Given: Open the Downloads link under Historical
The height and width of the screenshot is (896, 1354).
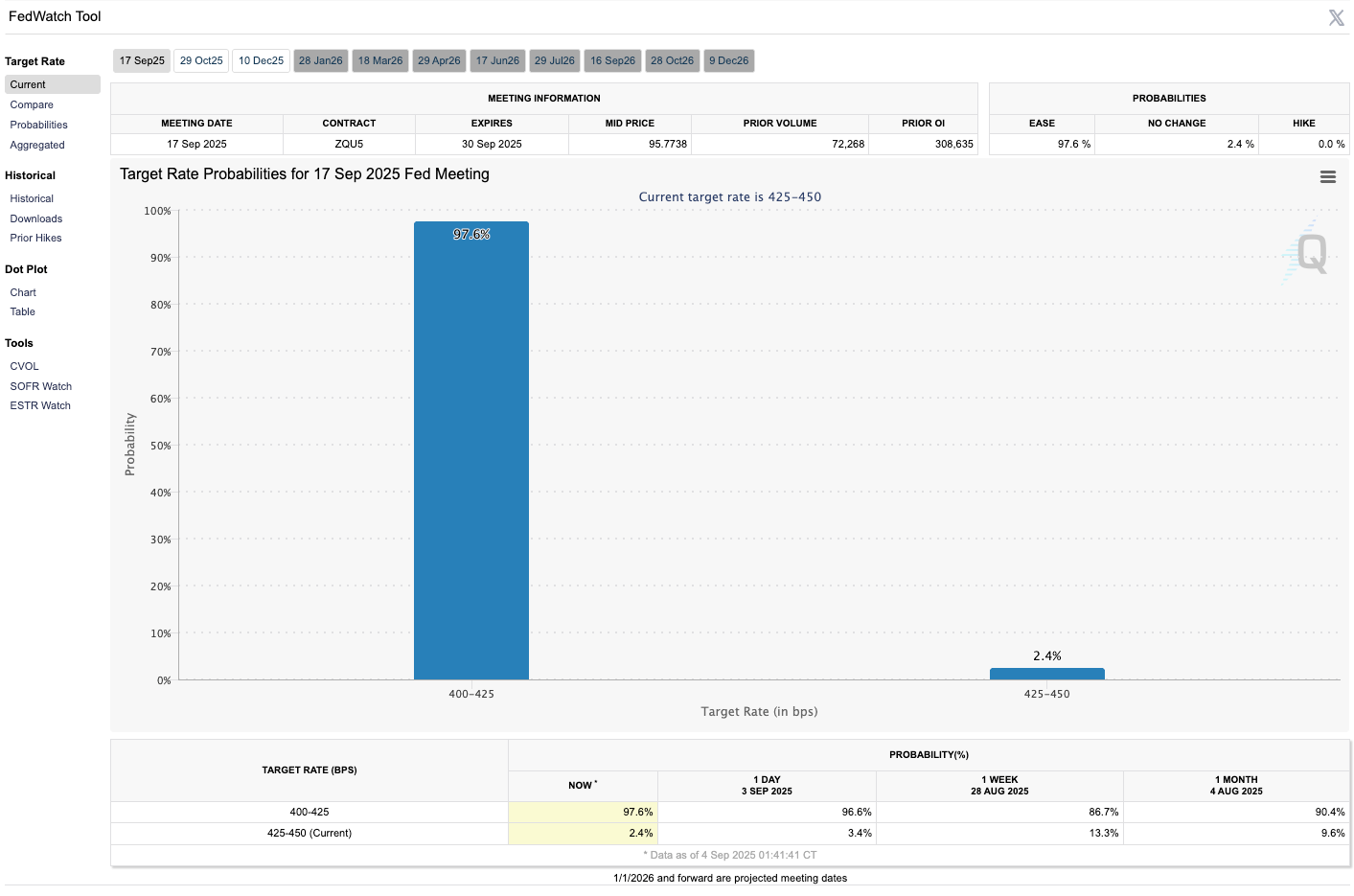Looking at the screenshot, I should pos(36,219).
